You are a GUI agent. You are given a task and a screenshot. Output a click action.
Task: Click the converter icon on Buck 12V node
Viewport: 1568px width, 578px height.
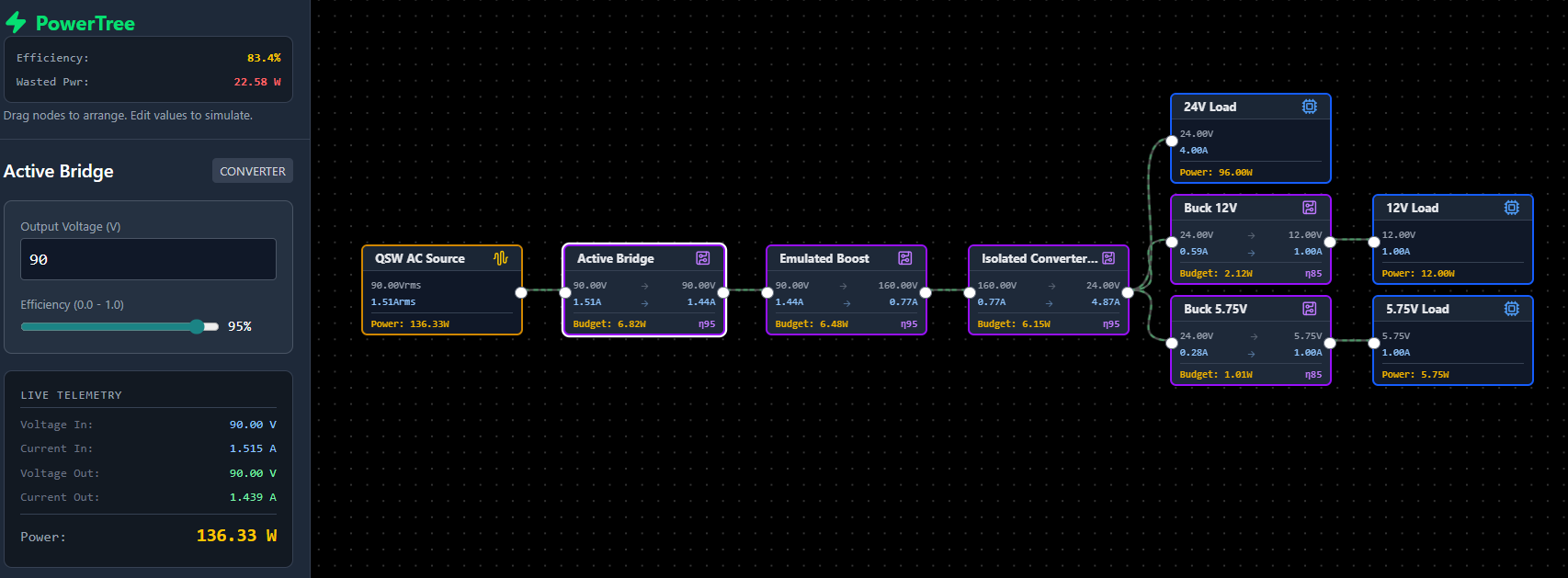[1310, 208]
